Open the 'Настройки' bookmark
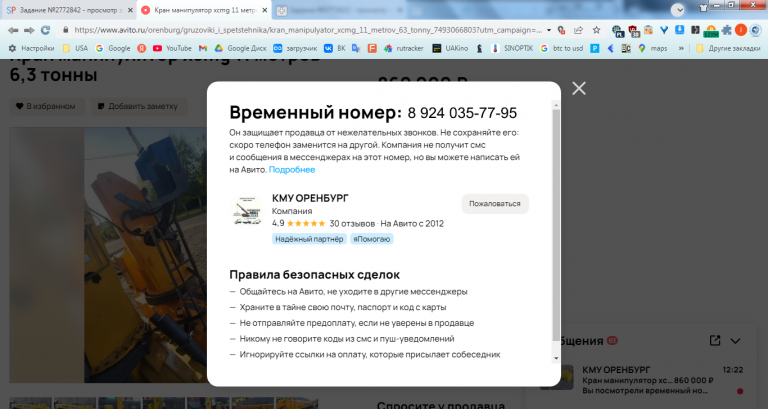The width and height of the screenshot is (768, 409). [x=31, y=48]
